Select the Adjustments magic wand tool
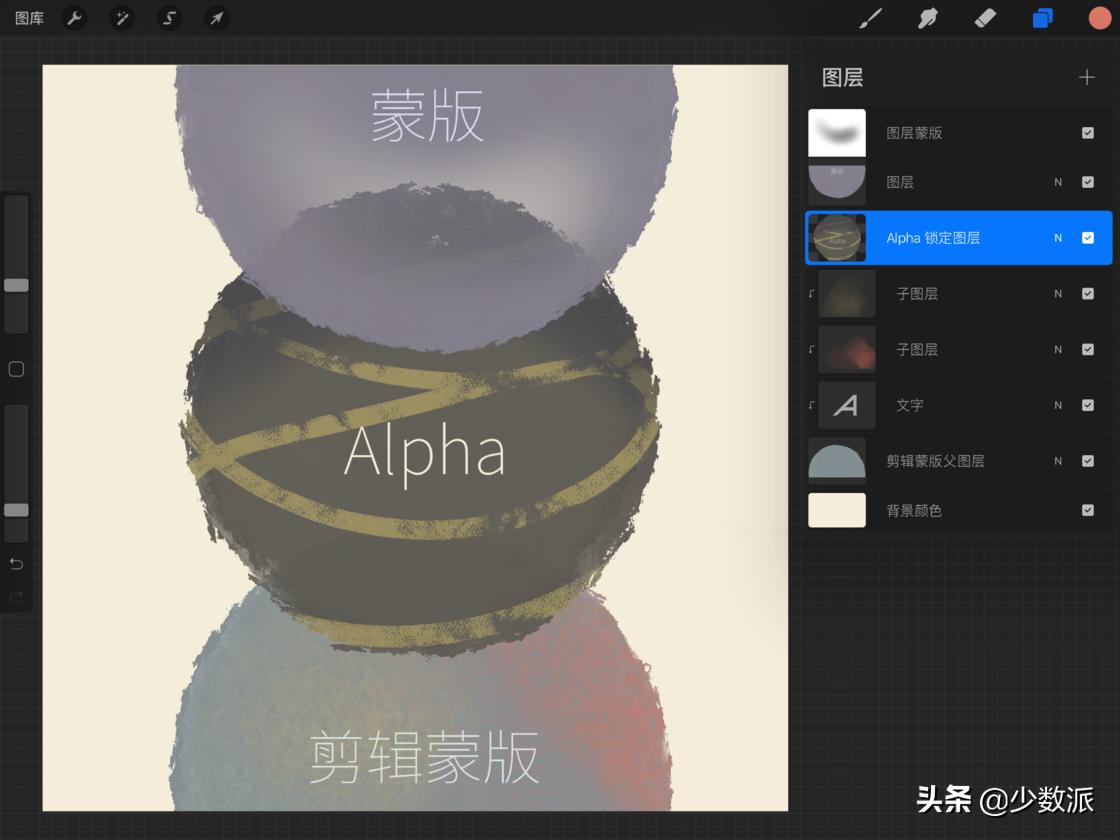1120x840 pixels. (x=121, y=18)
